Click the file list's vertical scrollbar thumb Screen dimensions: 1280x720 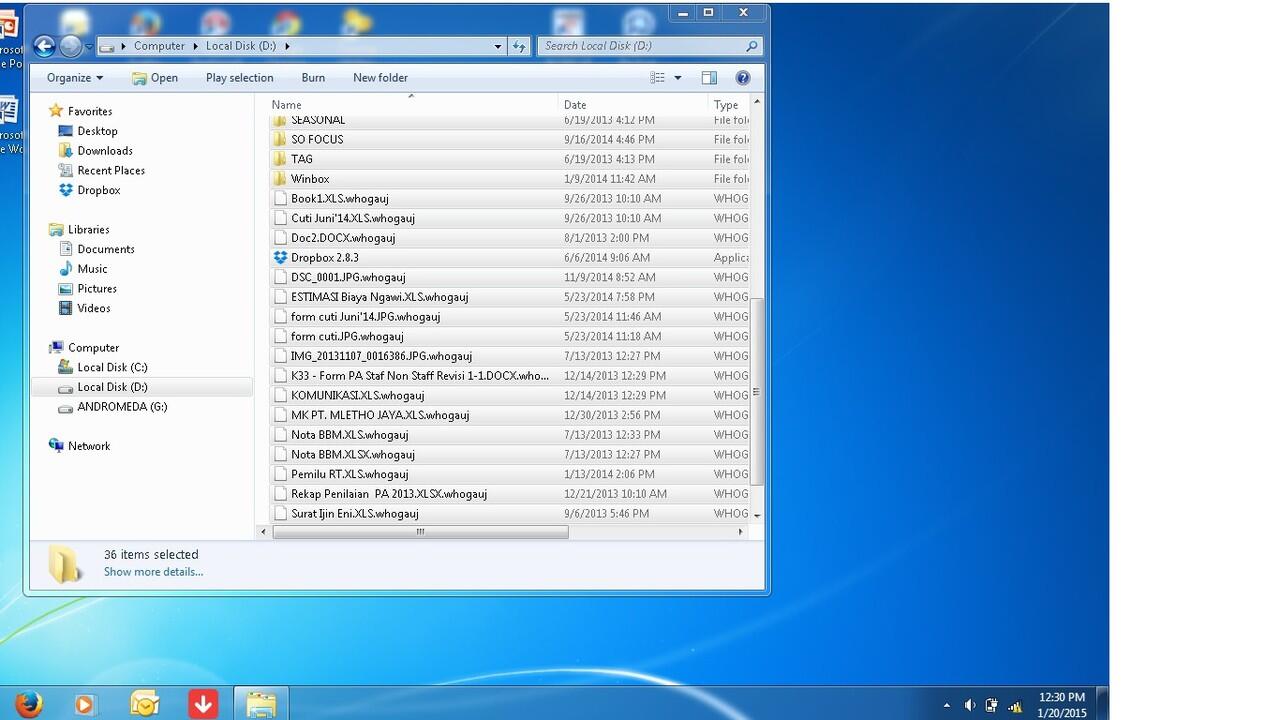756,392
